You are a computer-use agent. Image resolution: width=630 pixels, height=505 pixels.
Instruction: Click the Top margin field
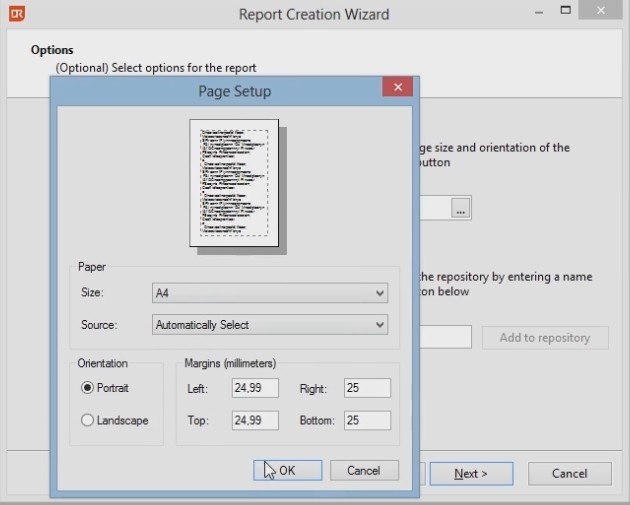click(x=256, y=421)
